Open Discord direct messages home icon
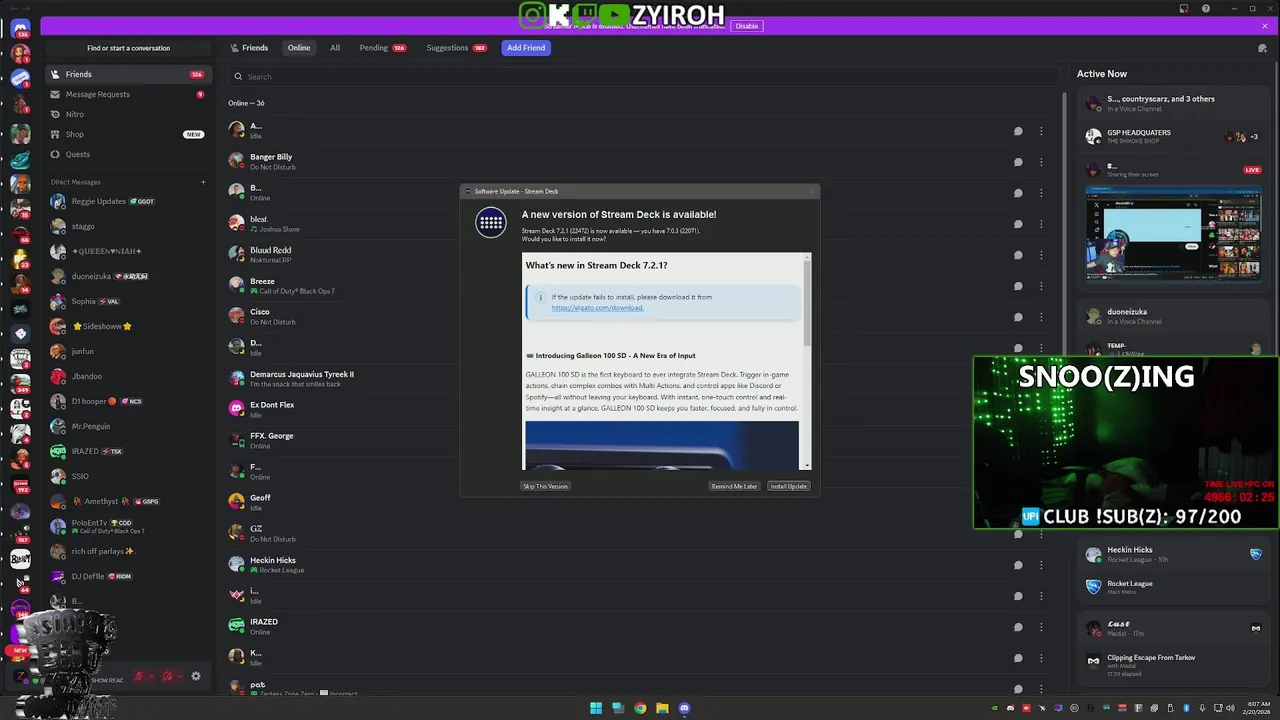This screenshot has width=1280, height=720. pos(20,28)
